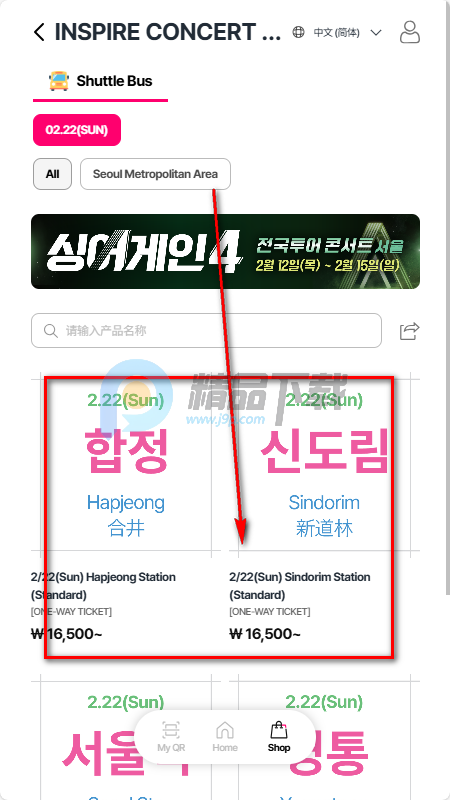Screen dimensions: 450x800
Task: Expand the language dropdown chevron
Action: [376, 33]
